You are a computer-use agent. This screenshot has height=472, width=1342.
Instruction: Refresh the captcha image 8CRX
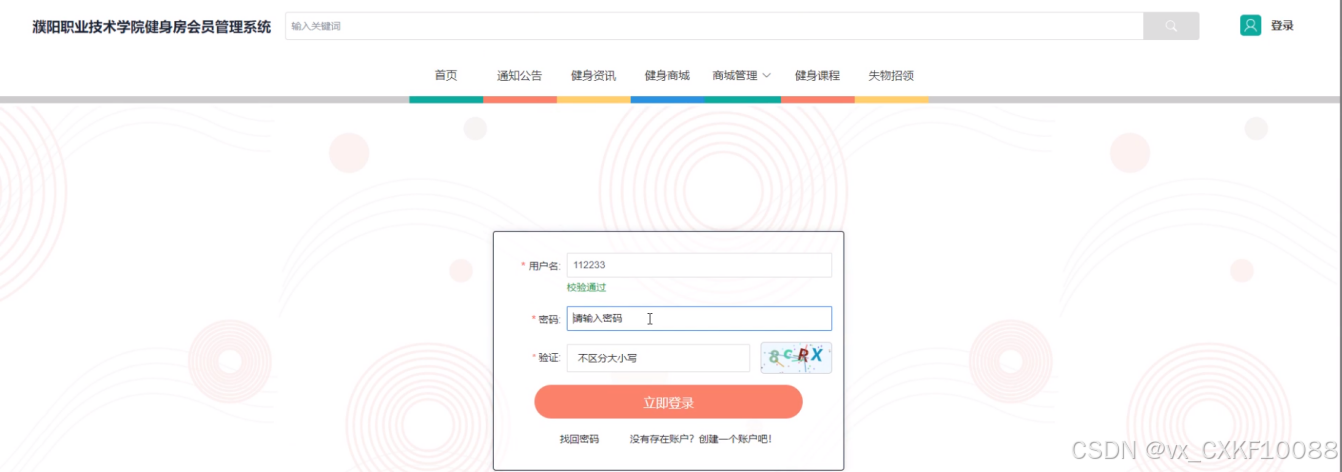pyautogui.click(x=796, y=357)
